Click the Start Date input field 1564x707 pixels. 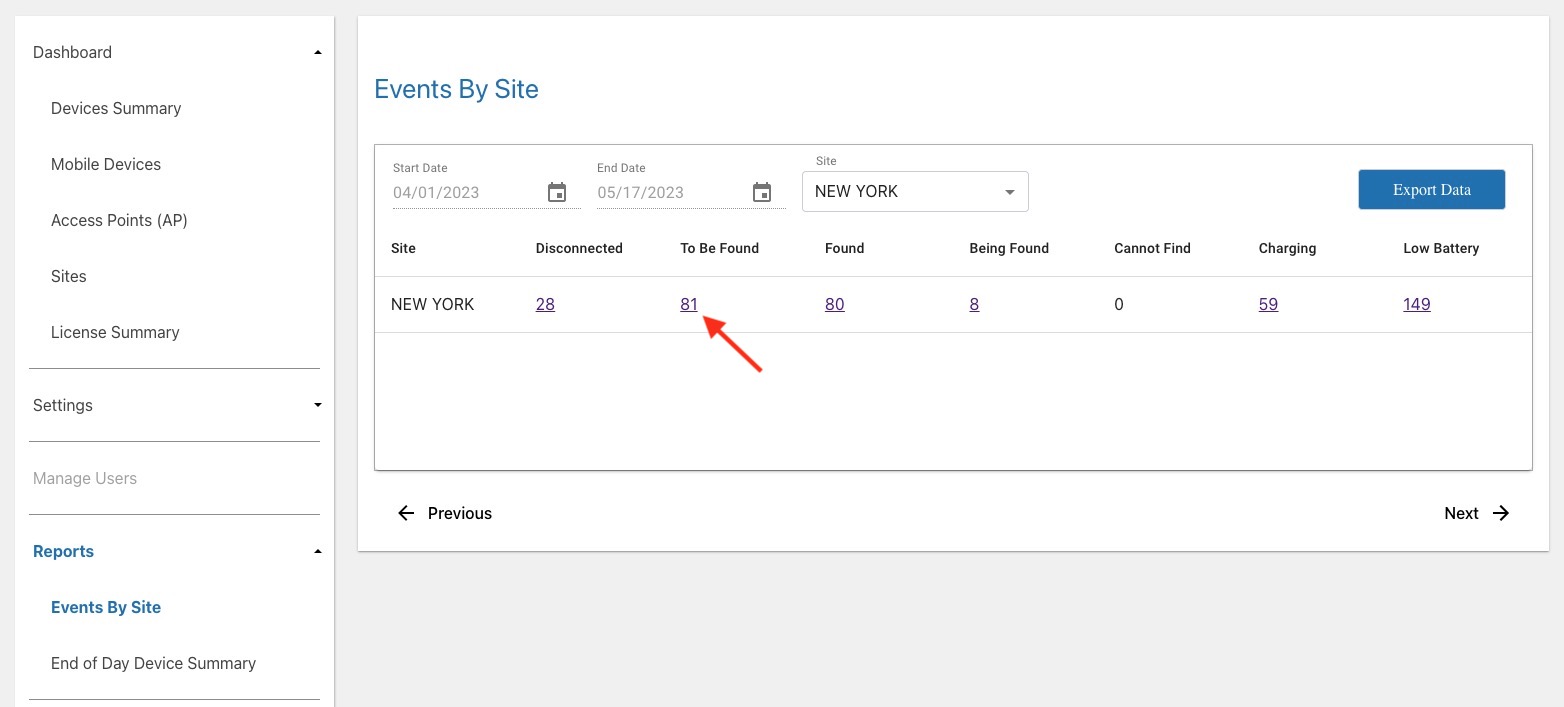466,192
